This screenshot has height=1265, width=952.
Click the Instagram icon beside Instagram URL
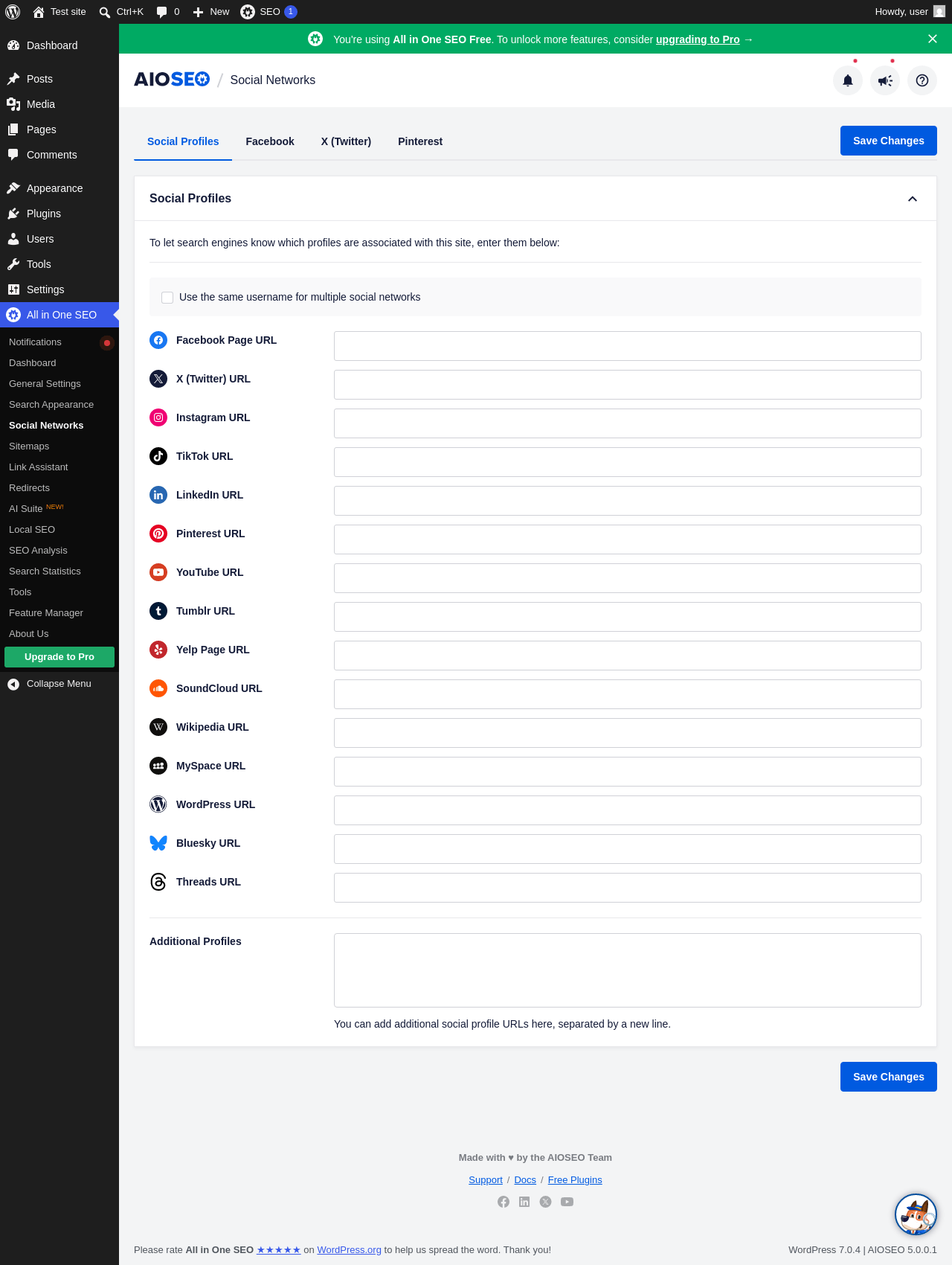click(x=158, y=417)
